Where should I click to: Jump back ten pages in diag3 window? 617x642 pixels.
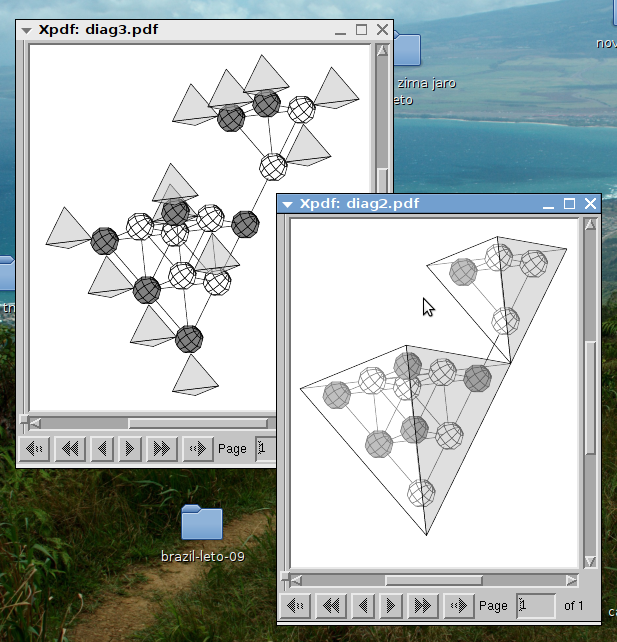[x=70, y=449]
